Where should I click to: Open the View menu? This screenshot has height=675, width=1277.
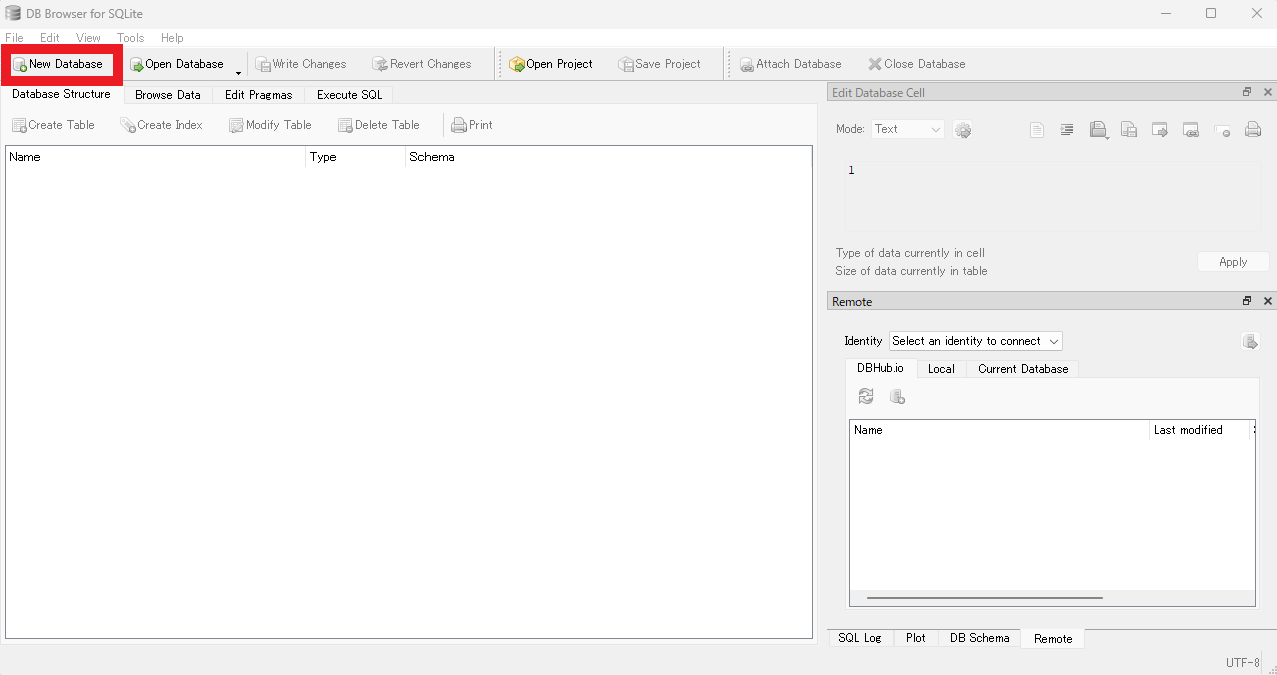[x=88, y=38]
